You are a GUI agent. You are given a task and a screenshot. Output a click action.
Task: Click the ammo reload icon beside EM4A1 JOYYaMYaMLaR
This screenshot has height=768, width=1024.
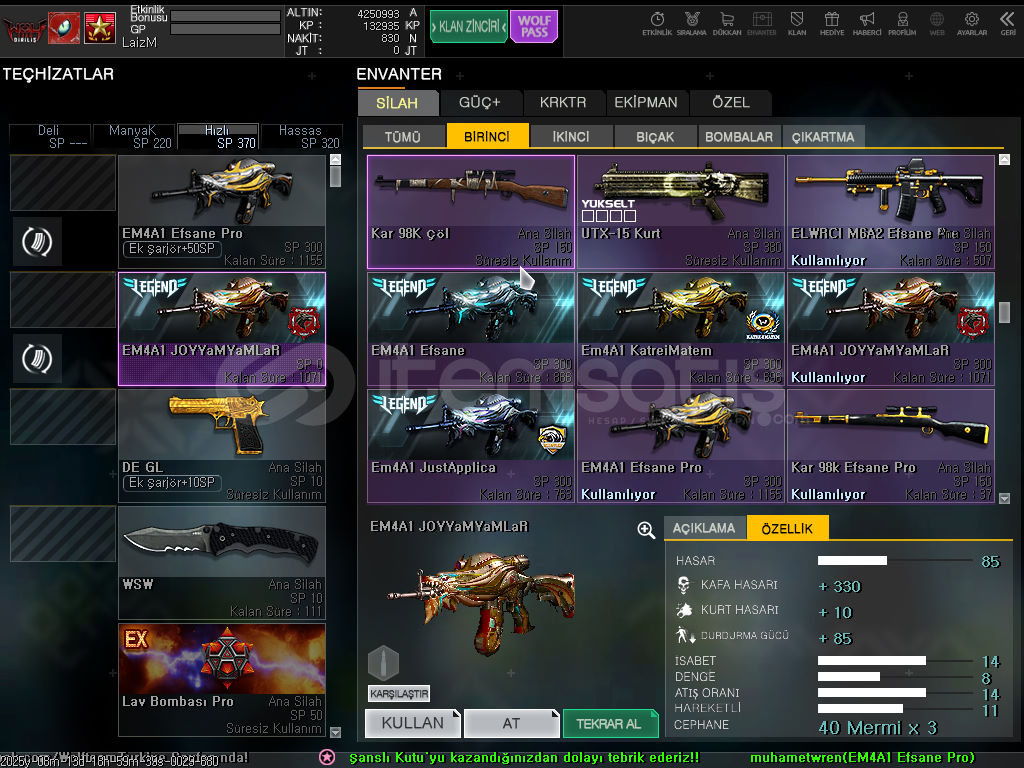click(x=37, y=359)
